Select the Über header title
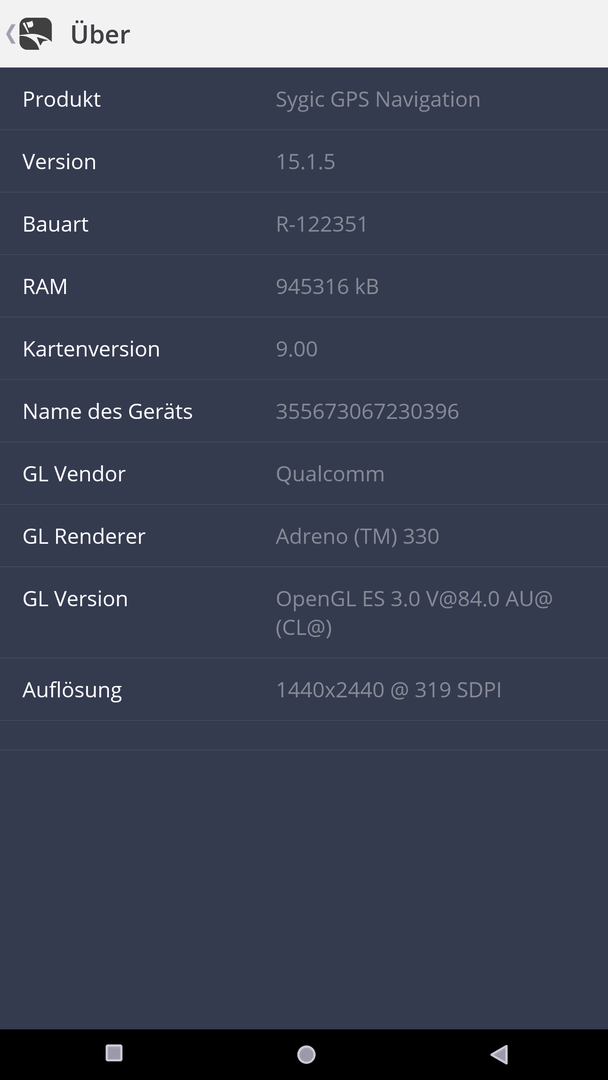Screen dimensions: 608x1080 point(100,34)
